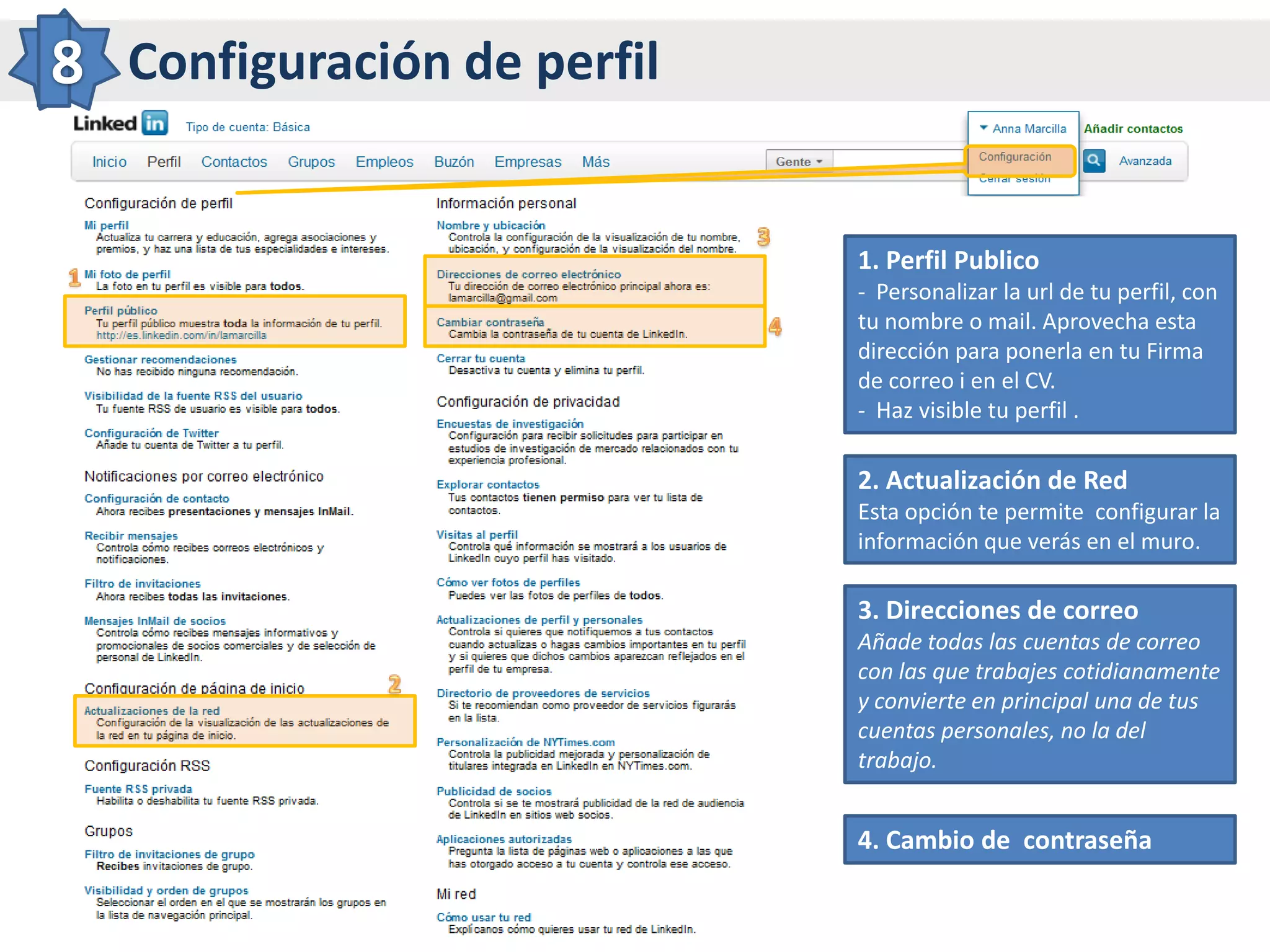Screen dimensions: 1270x952
Task: Open Mi foto de perfil link
Action: point(127,274)
